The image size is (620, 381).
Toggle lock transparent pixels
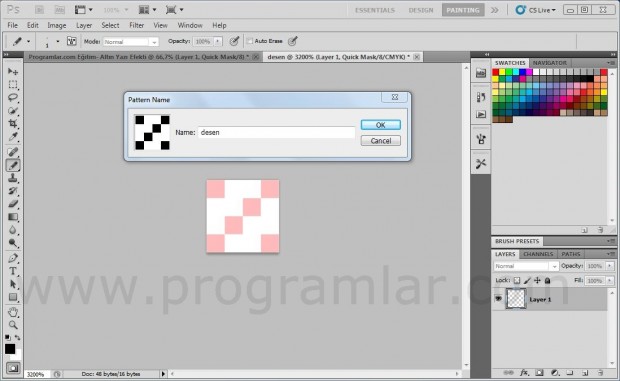(x=517, y=281)
